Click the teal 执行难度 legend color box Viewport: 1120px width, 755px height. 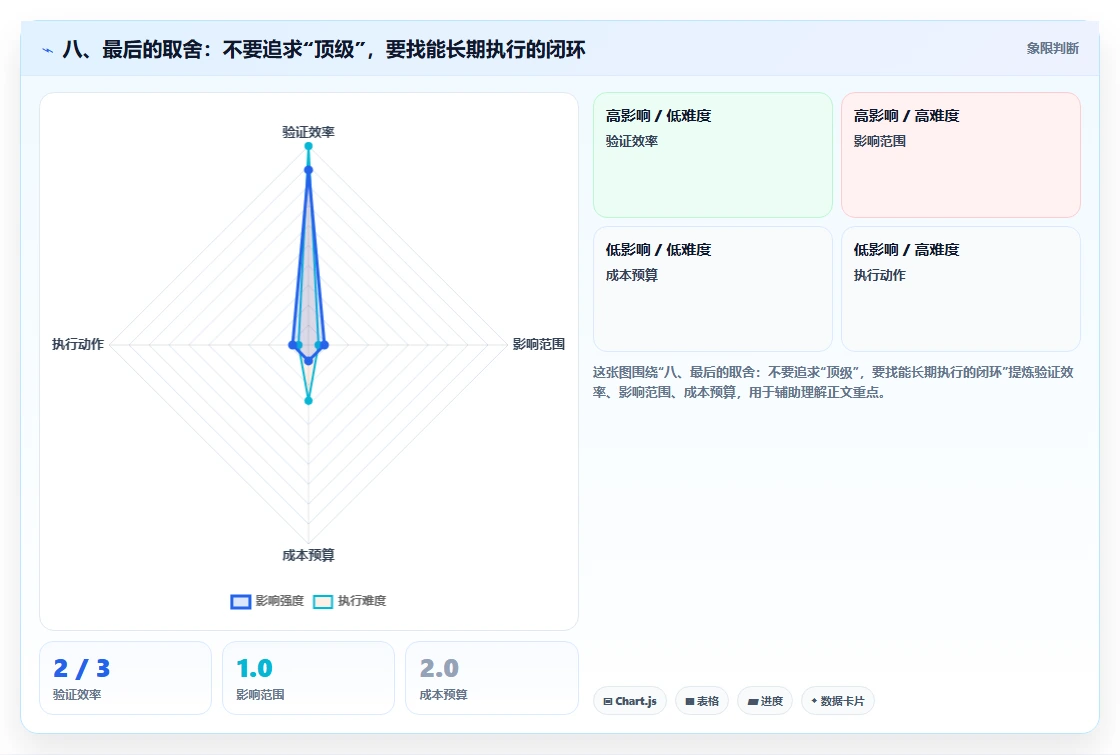[323, 601]
